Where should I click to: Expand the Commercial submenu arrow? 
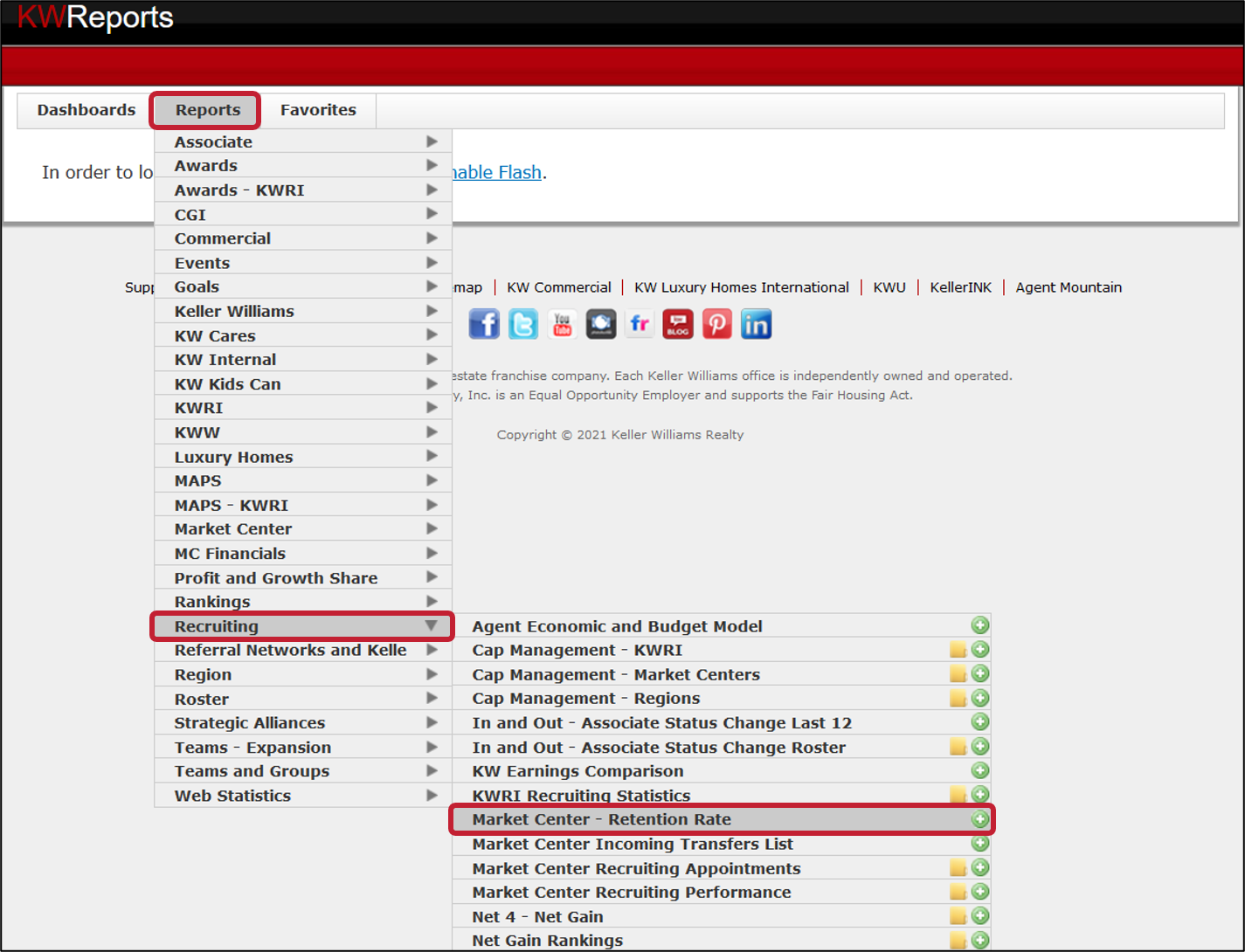click(432, 238)
